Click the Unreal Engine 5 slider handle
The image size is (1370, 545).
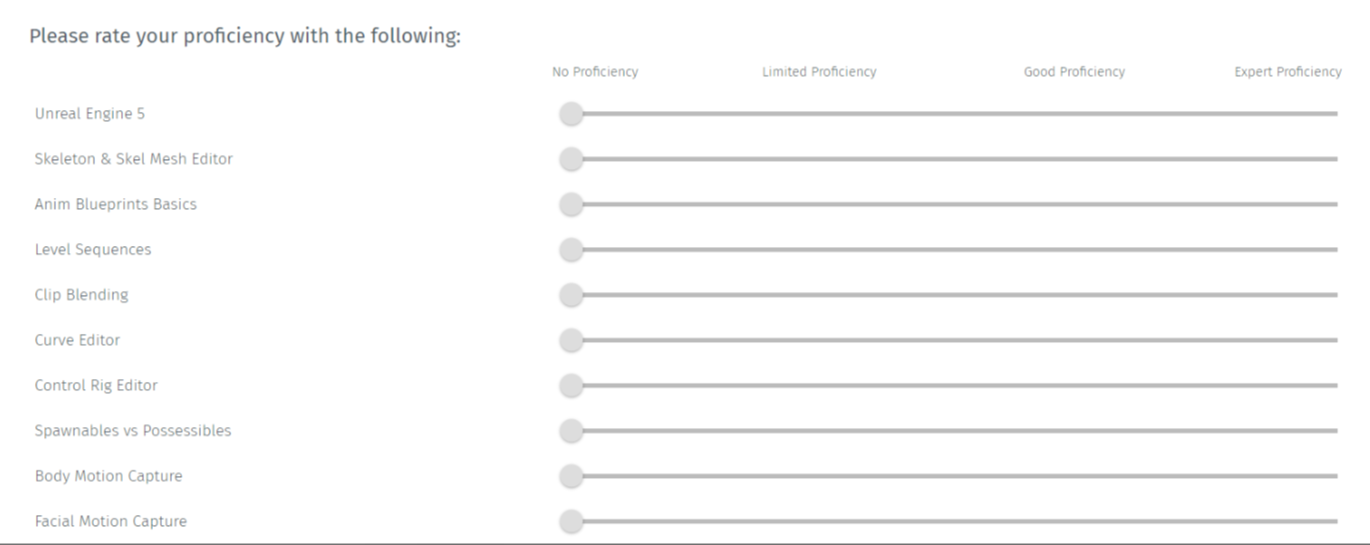[571, 114]
